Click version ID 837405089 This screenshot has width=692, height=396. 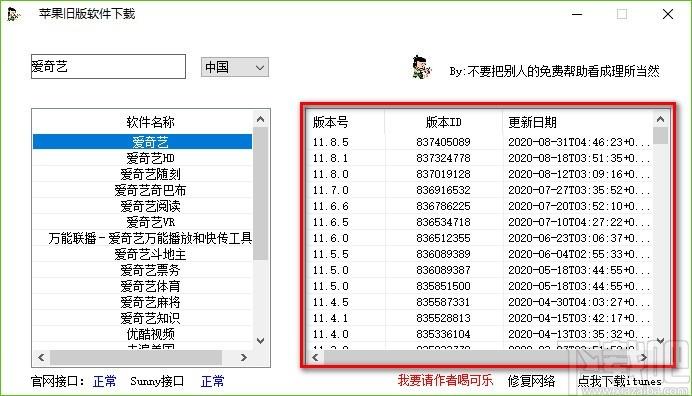click(443, 142)
